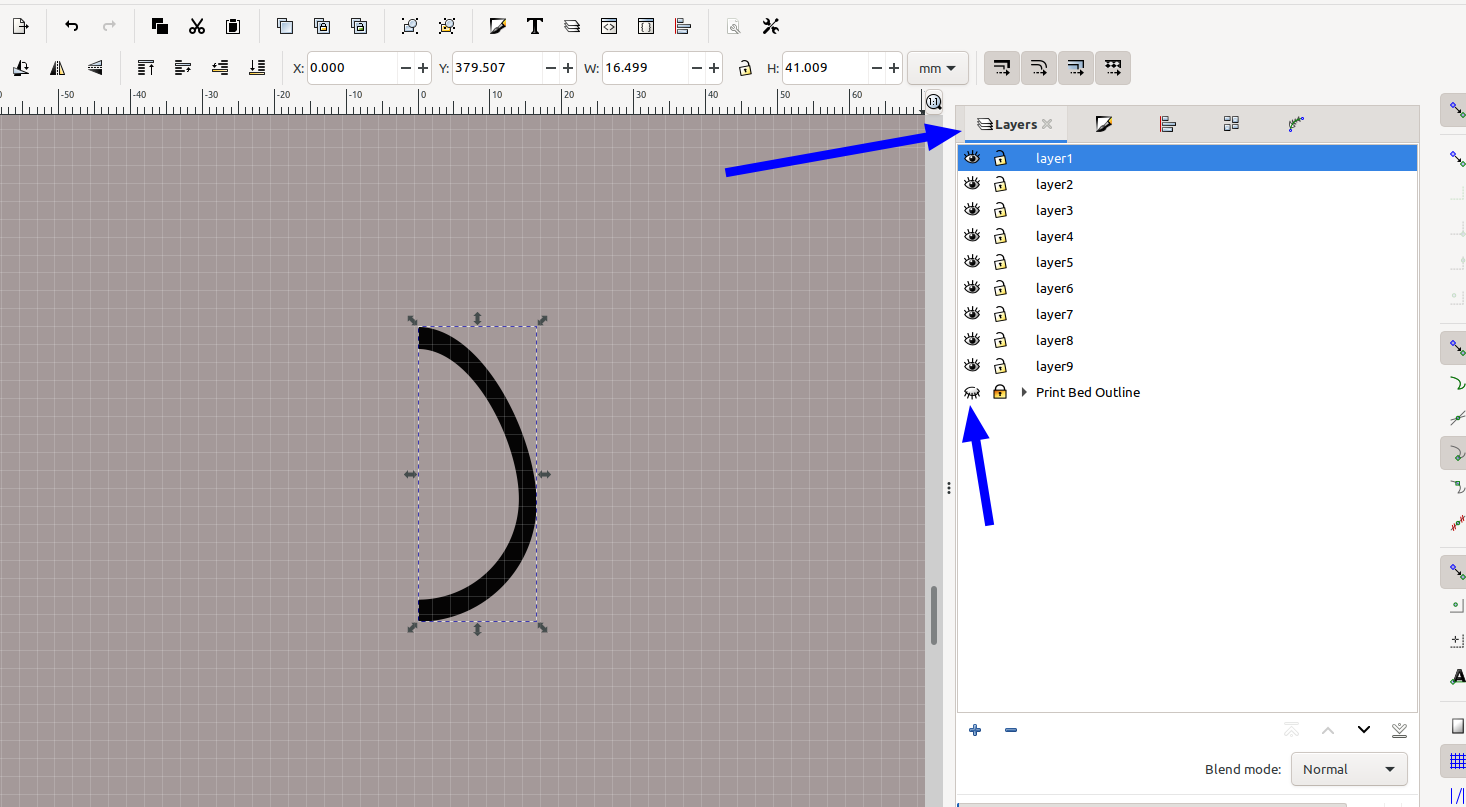Viewport: 1466px width, 807px height.
Task: Switch to the Align and Distribute panel tab
Action: [x=1167, y=124]
